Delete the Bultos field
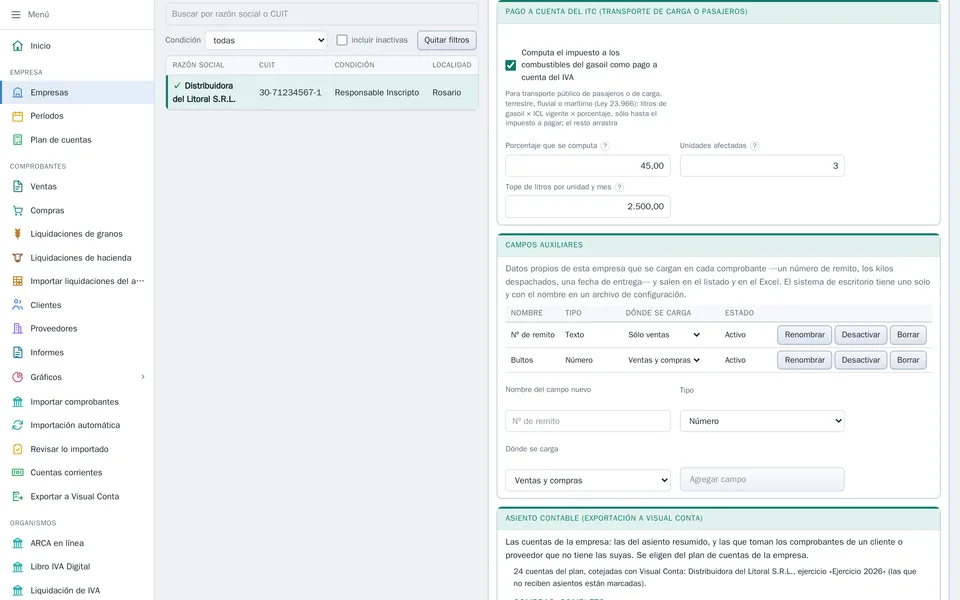The height and width of the screenshot is (600, 960). pos(908,360)
